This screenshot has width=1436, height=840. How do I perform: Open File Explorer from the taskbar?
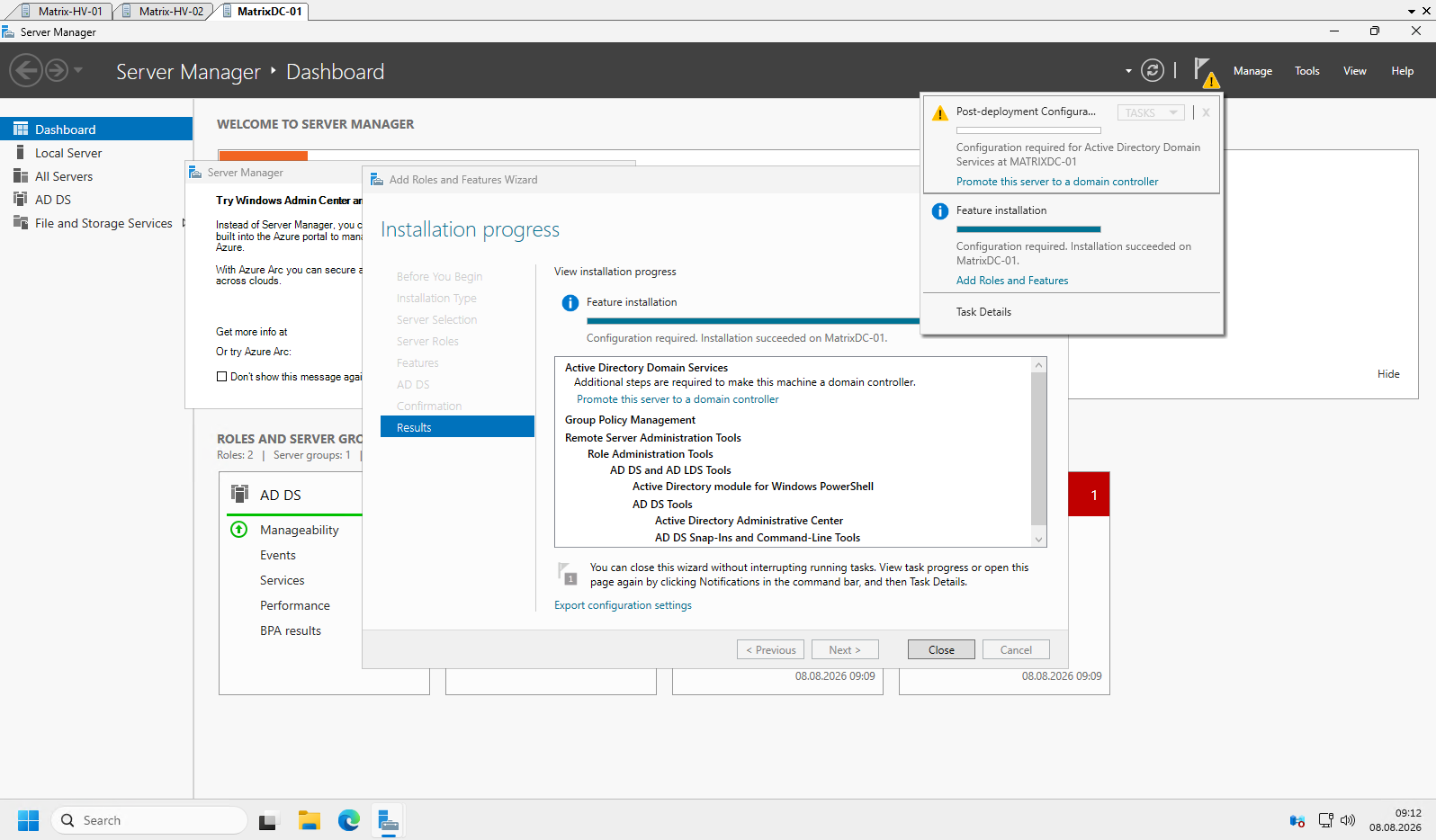310,820
